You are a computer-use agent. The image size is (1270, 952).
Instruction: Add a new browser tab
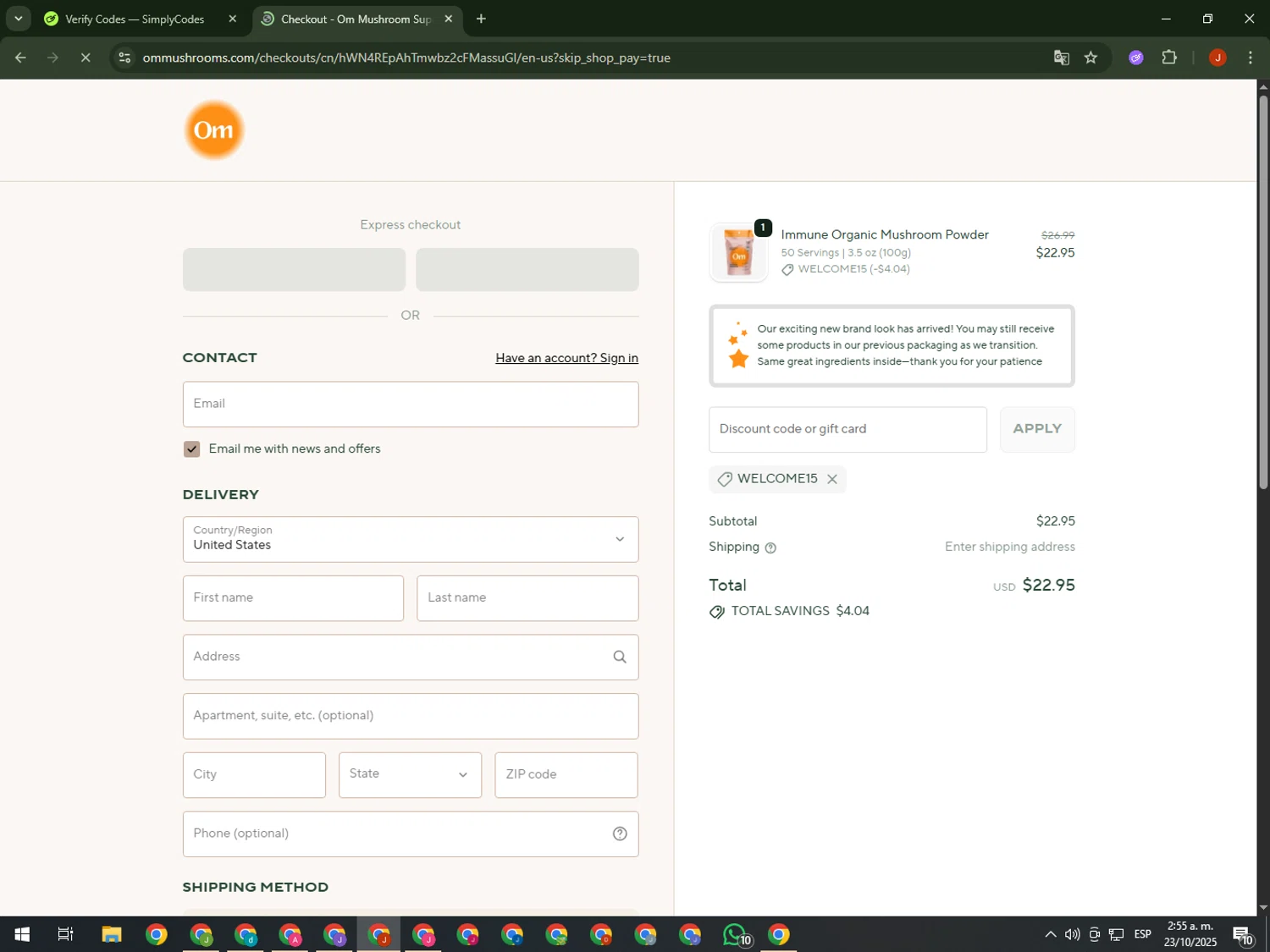point(481,19)
